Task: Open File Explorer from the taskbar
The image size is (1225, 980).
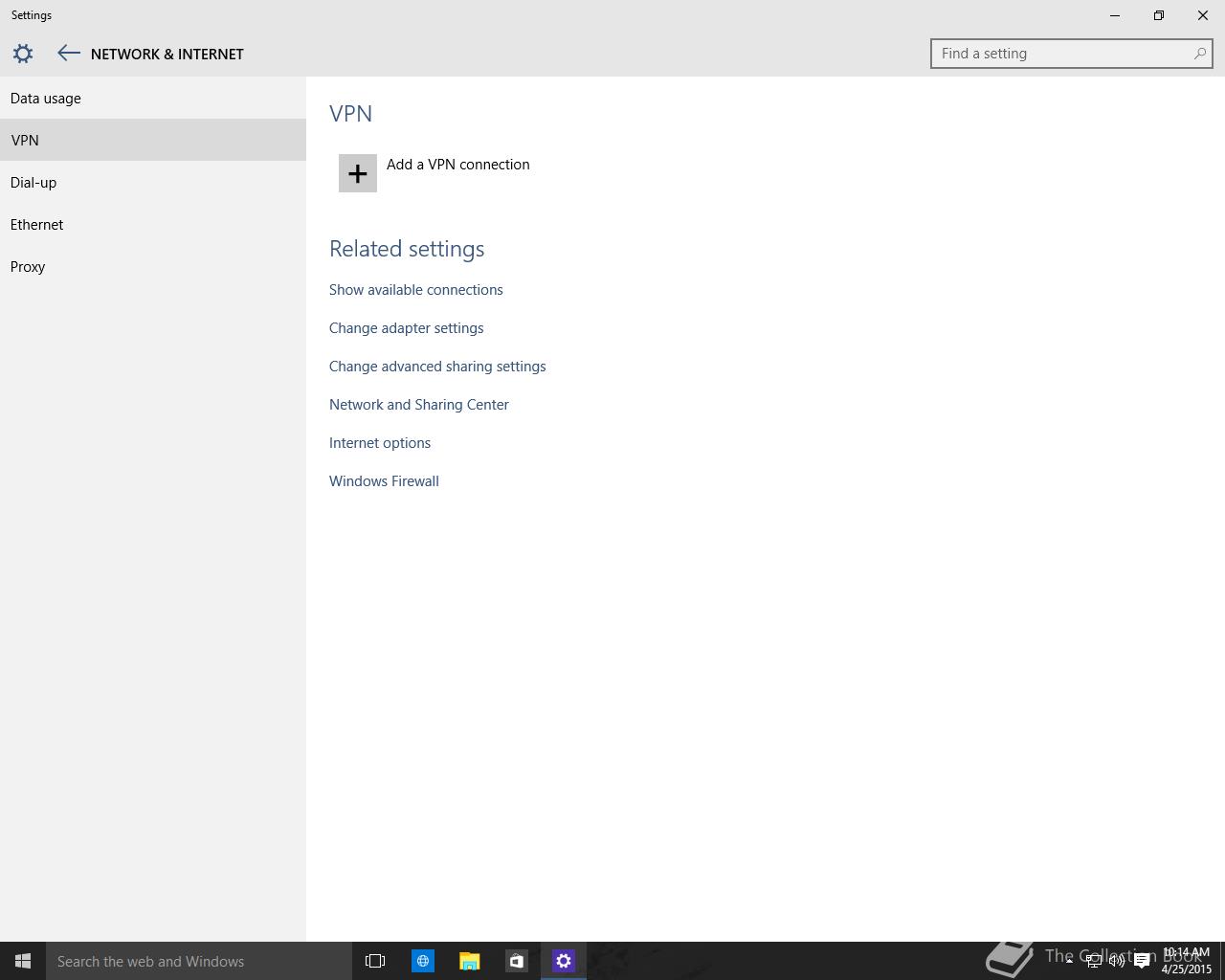Action: (x=469, y=961)
